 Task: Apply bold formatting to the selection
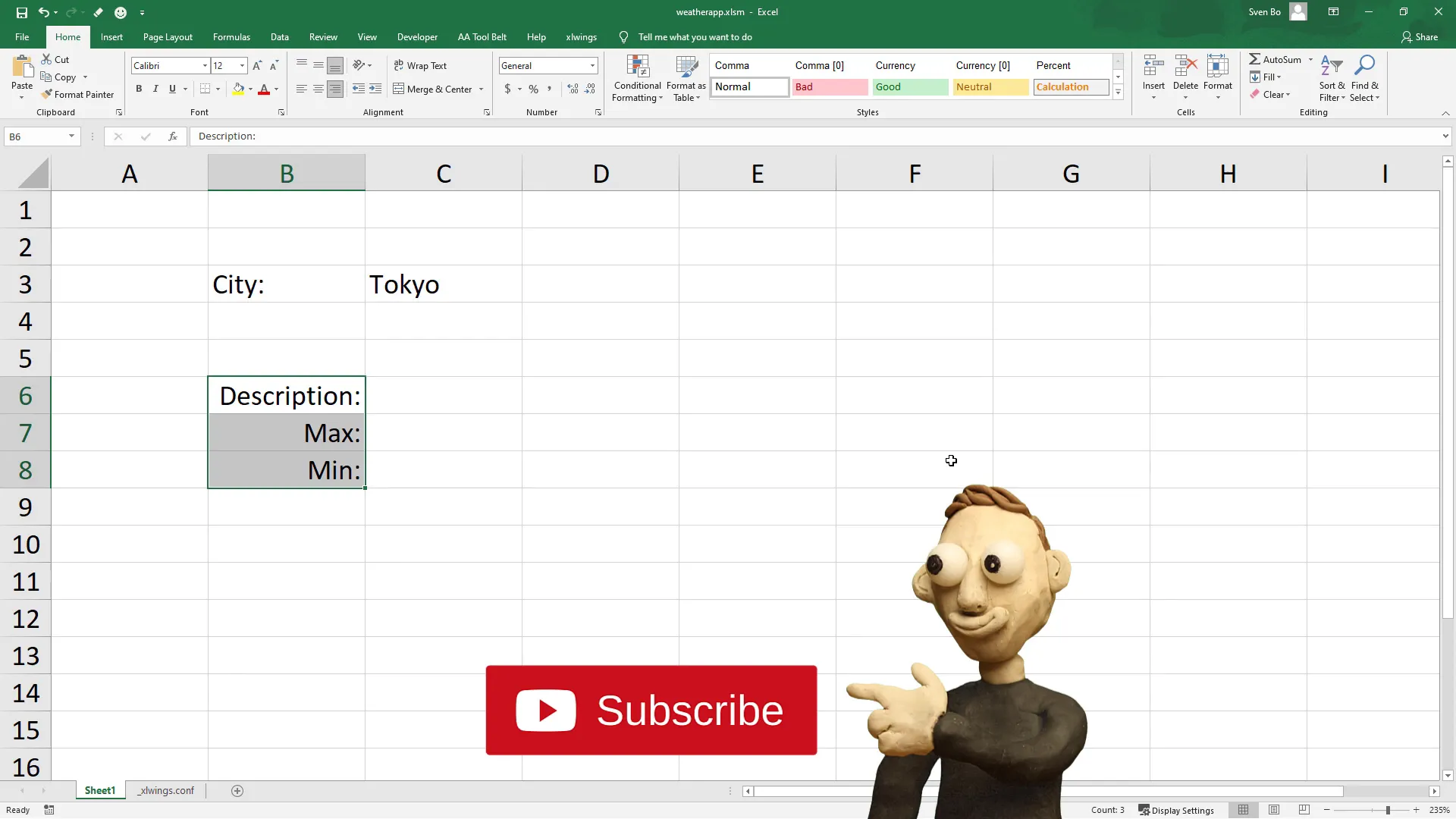tap(139, 89)
